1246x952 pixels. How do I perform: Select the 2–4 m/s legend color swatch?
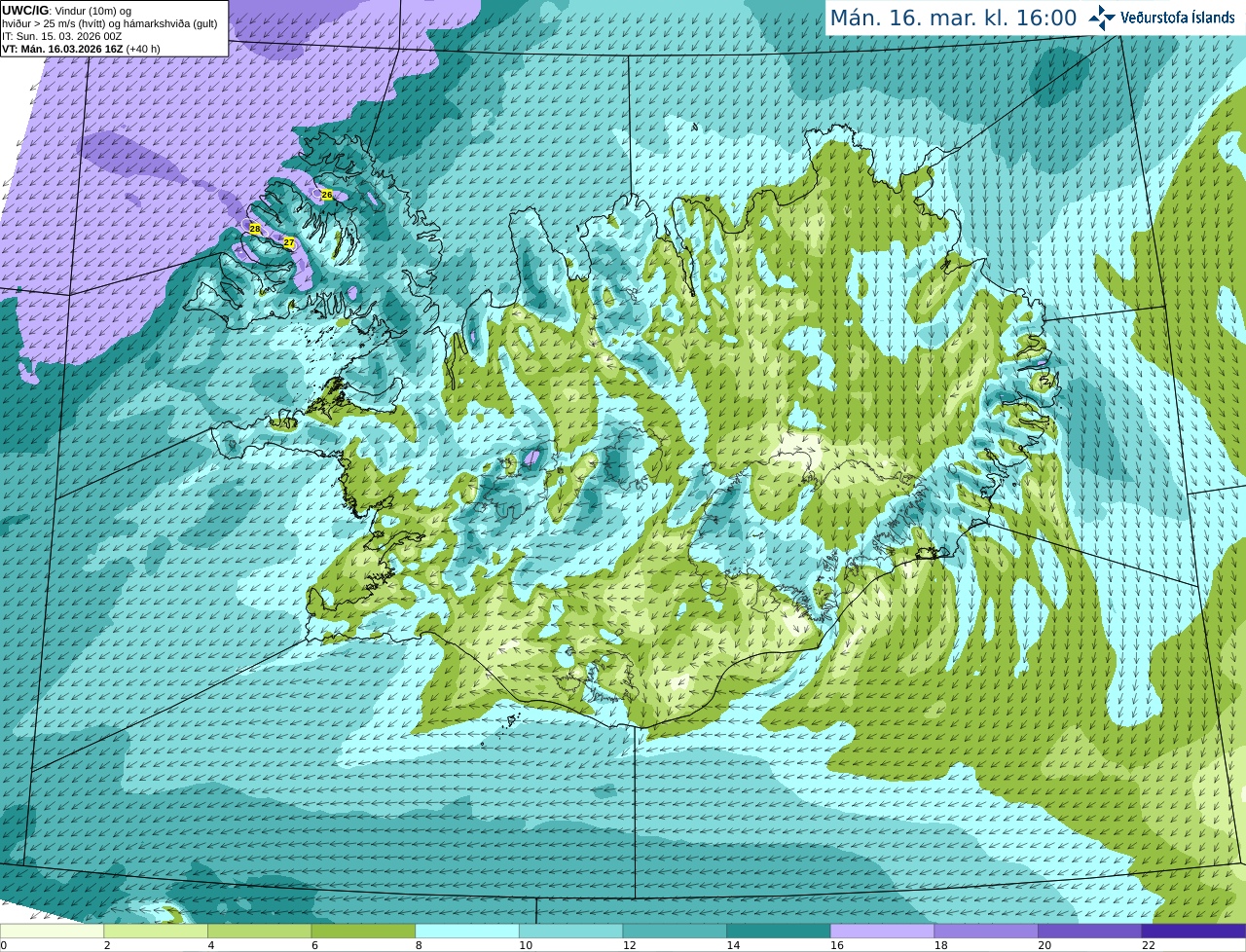pyautogui.click(x=156, y=931)
